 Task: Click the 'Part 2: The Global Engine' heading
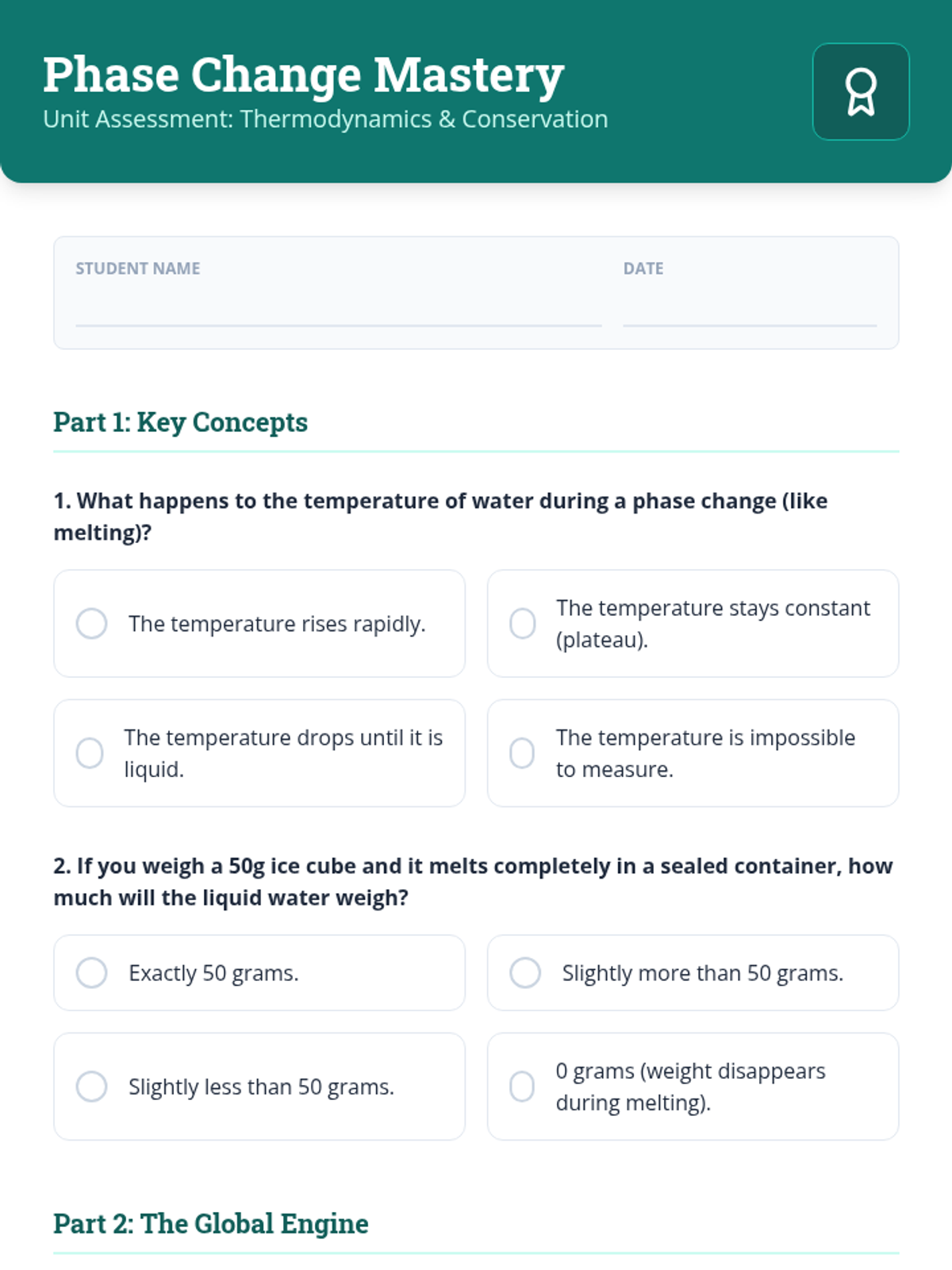(211, 1223)
